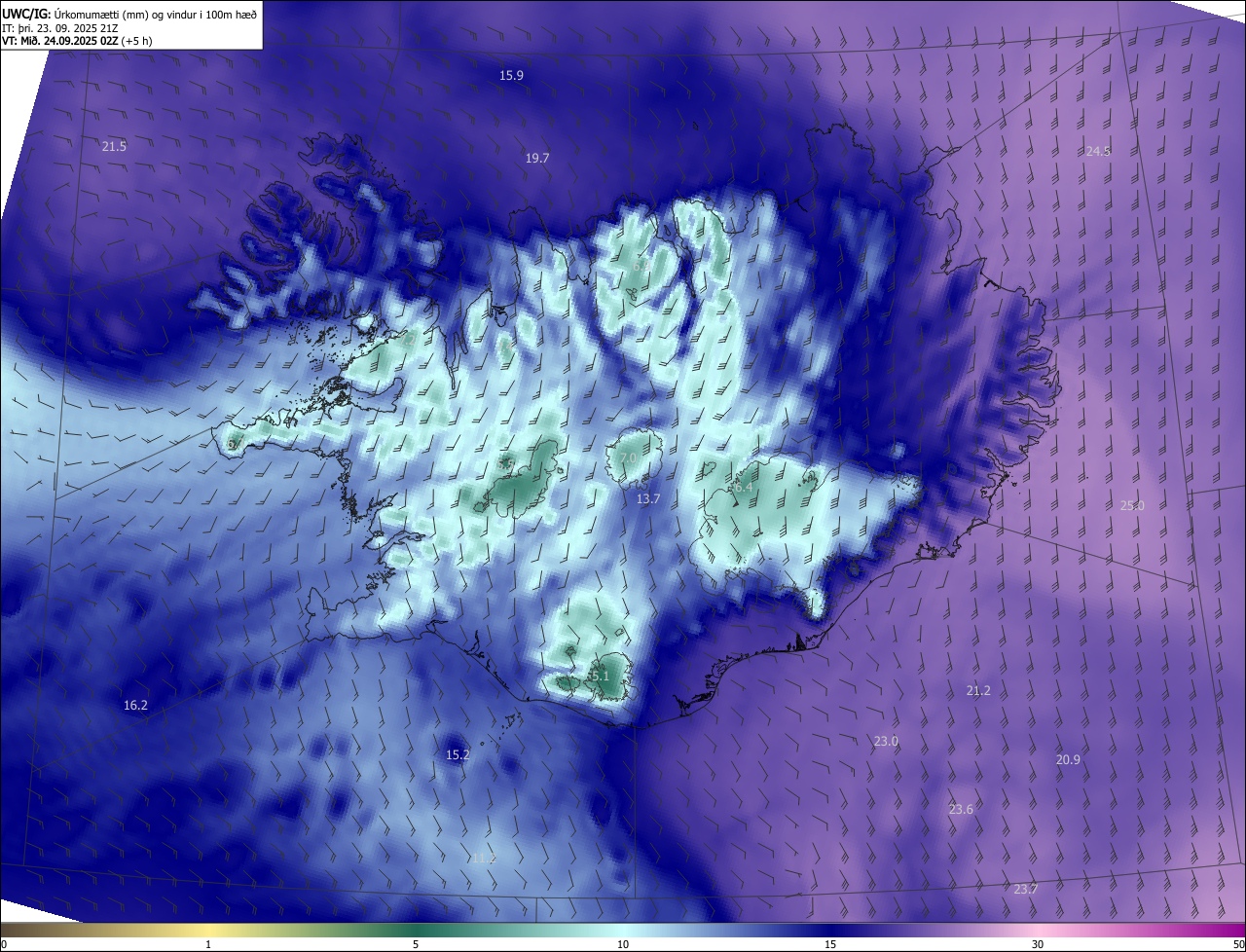Click the 30 tick on the color scale

pos(1038,944)
